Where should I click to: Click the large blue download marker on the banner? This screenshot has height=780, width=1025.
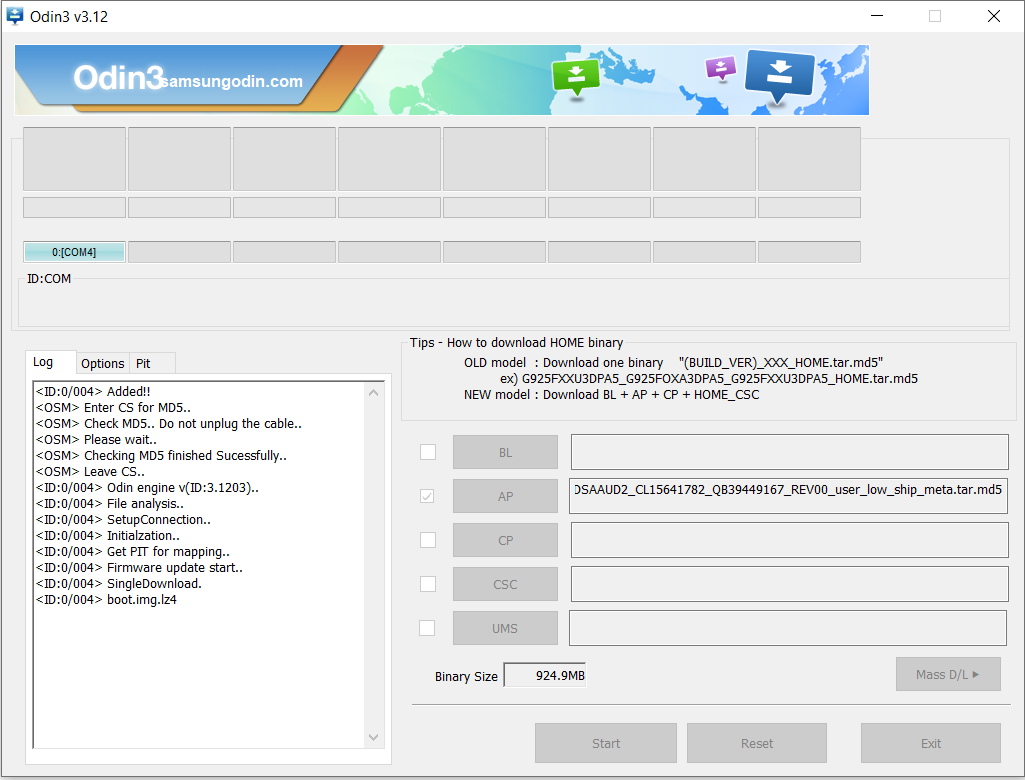[779, 75]
